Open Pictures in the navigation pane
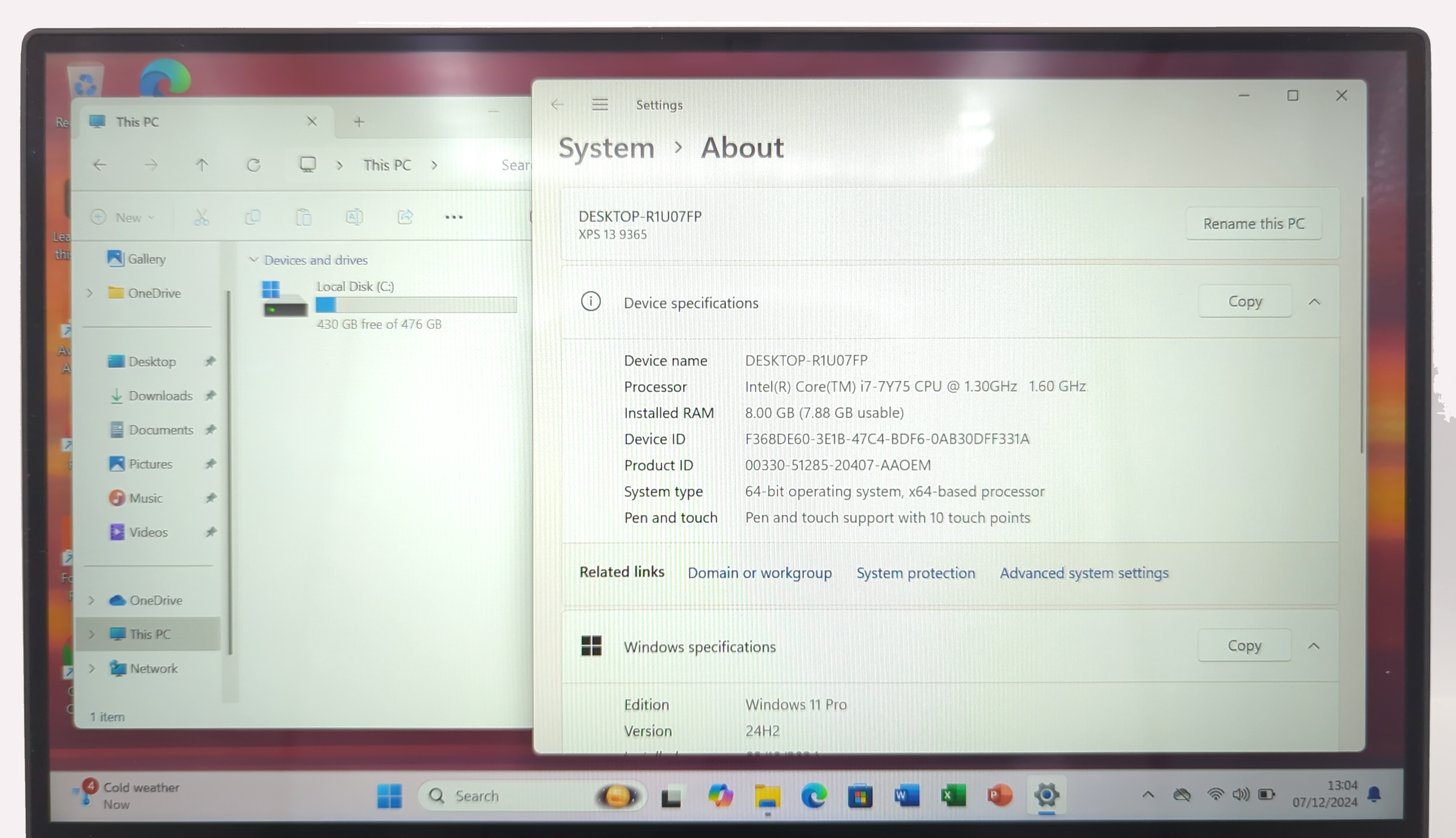 [x=141, y=464]
